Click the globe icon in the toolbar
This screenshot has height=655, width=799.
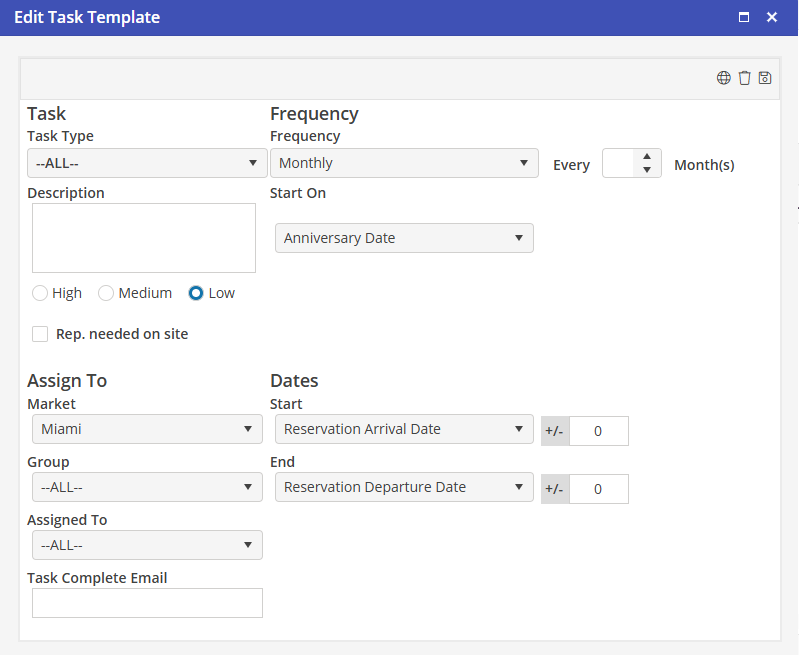click(724, 78)
